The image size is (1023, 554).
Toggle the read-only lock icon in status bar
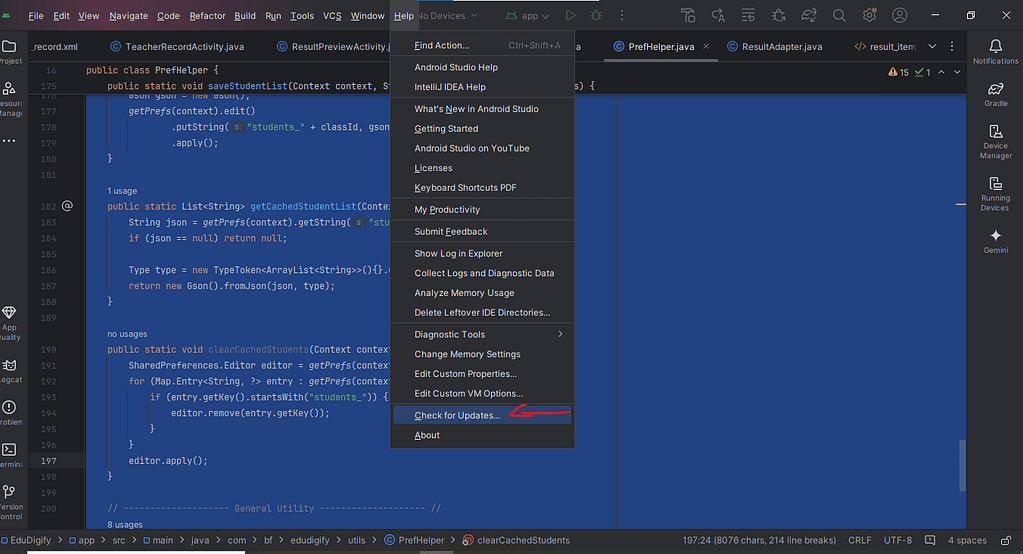[x=1006, y=540]
